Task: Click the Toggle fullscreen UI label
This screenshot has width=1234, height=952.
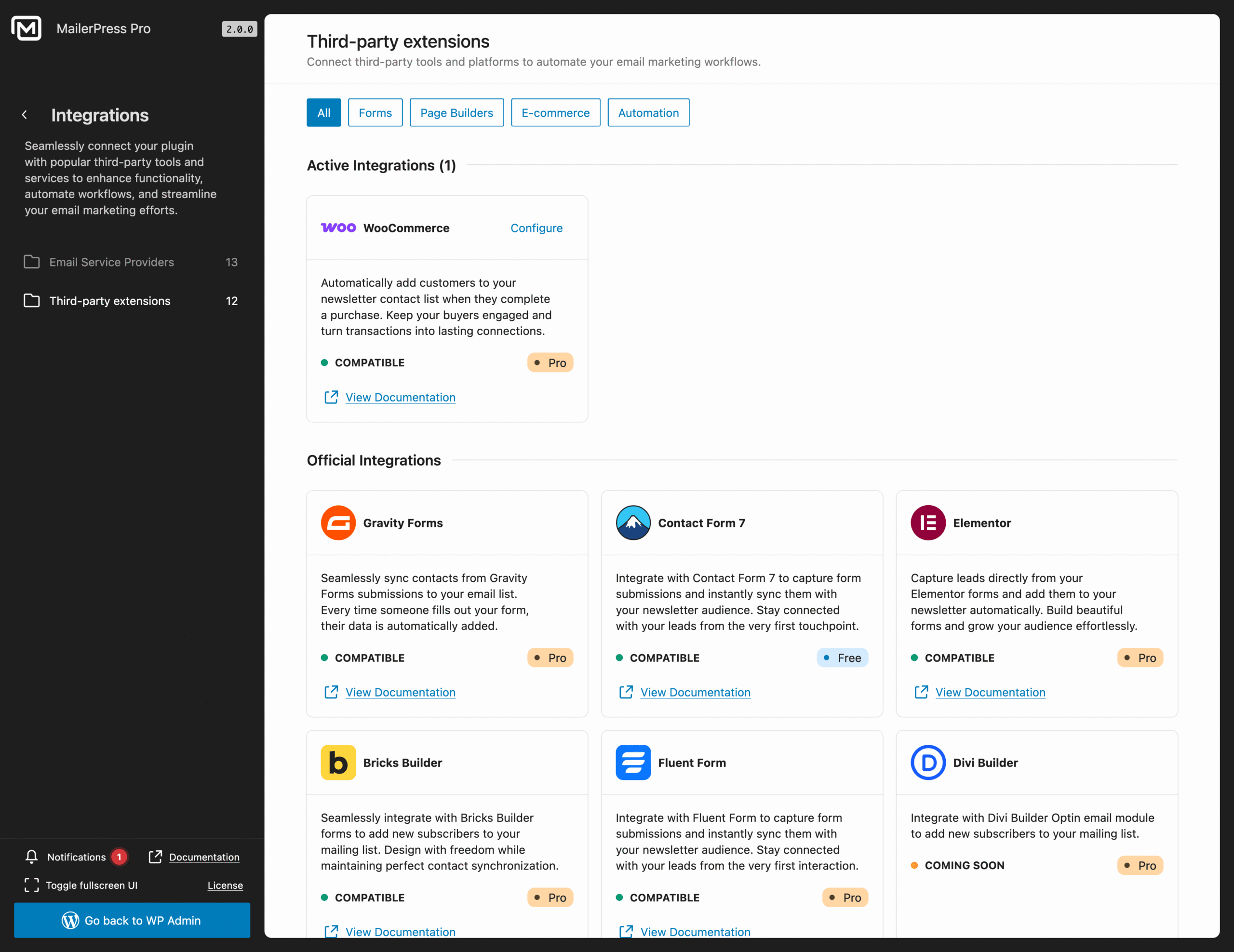Action: point(92,885)
